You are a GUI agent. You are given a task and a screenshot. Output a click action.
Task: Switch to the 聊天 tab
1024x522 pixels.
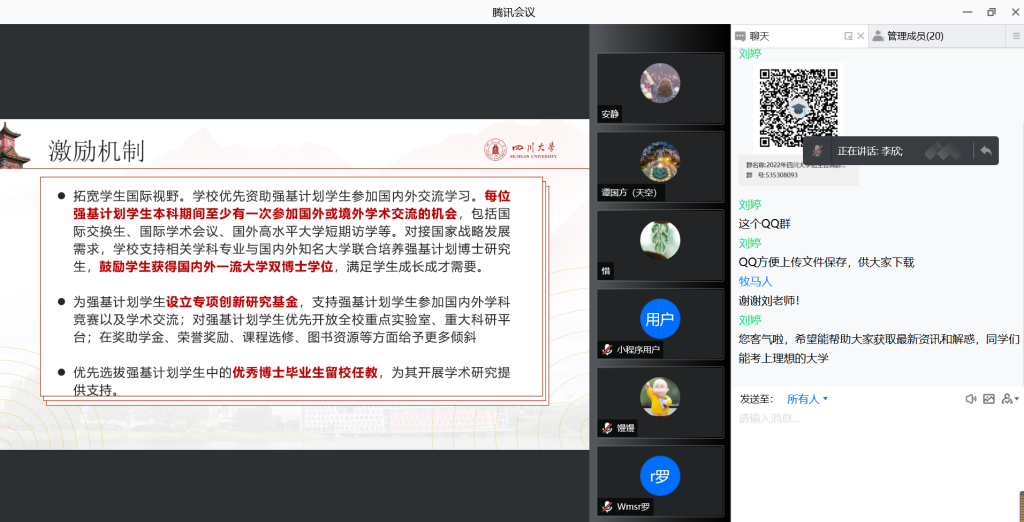pyautogui.click(x=760, y=36)
